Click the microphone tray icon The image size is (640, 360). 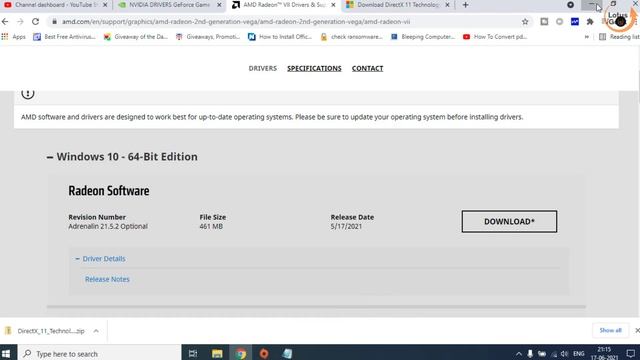click(530, 354)
